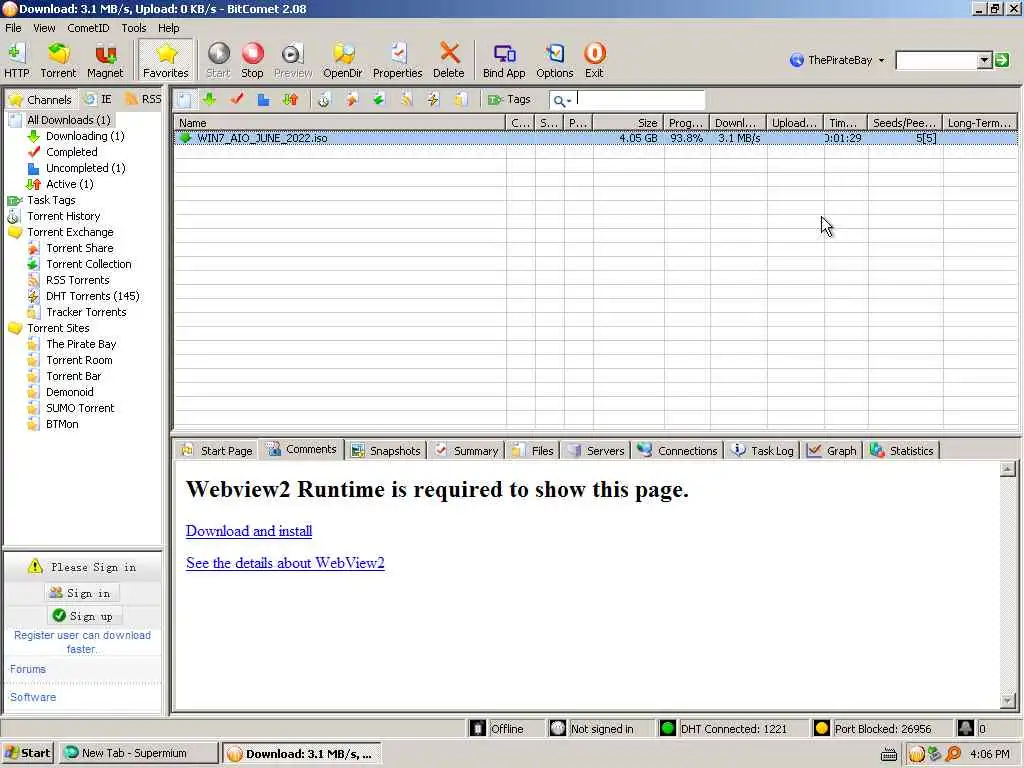This screenshot has height=768, width=1024.
Task: Expand the top-right search combo box arrow
Action: [985, 61]
